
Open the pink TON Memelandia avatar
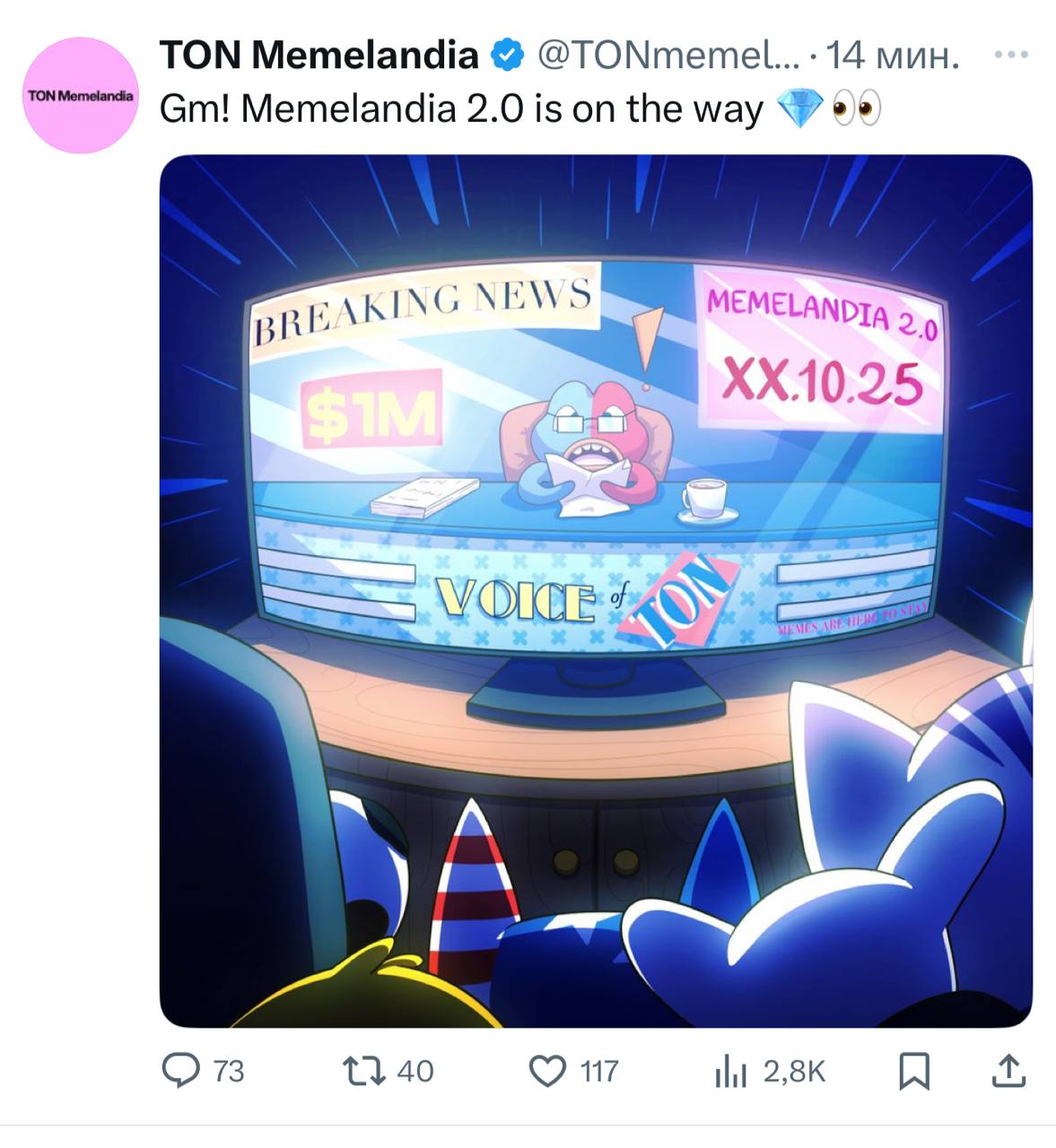81,95
